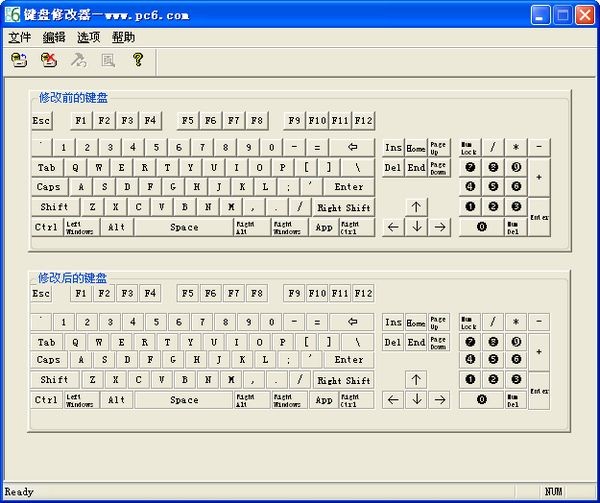The image size is (600, 503).
Task: Click numpad 0 key in the bottom keyboard
Action: pos(481,399)
